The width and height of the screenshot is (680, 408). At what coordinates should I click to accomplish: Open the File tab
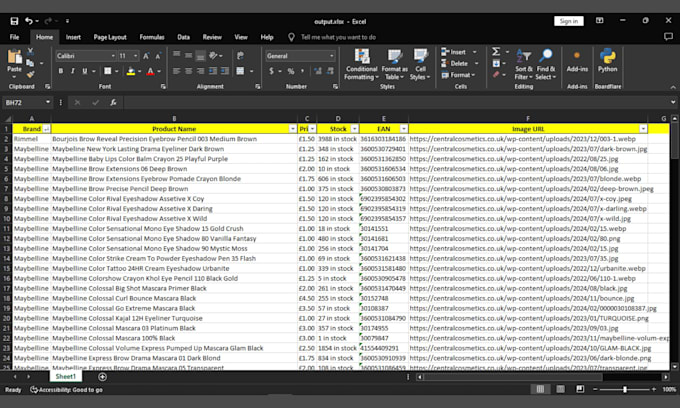click(x=14, y=37)
